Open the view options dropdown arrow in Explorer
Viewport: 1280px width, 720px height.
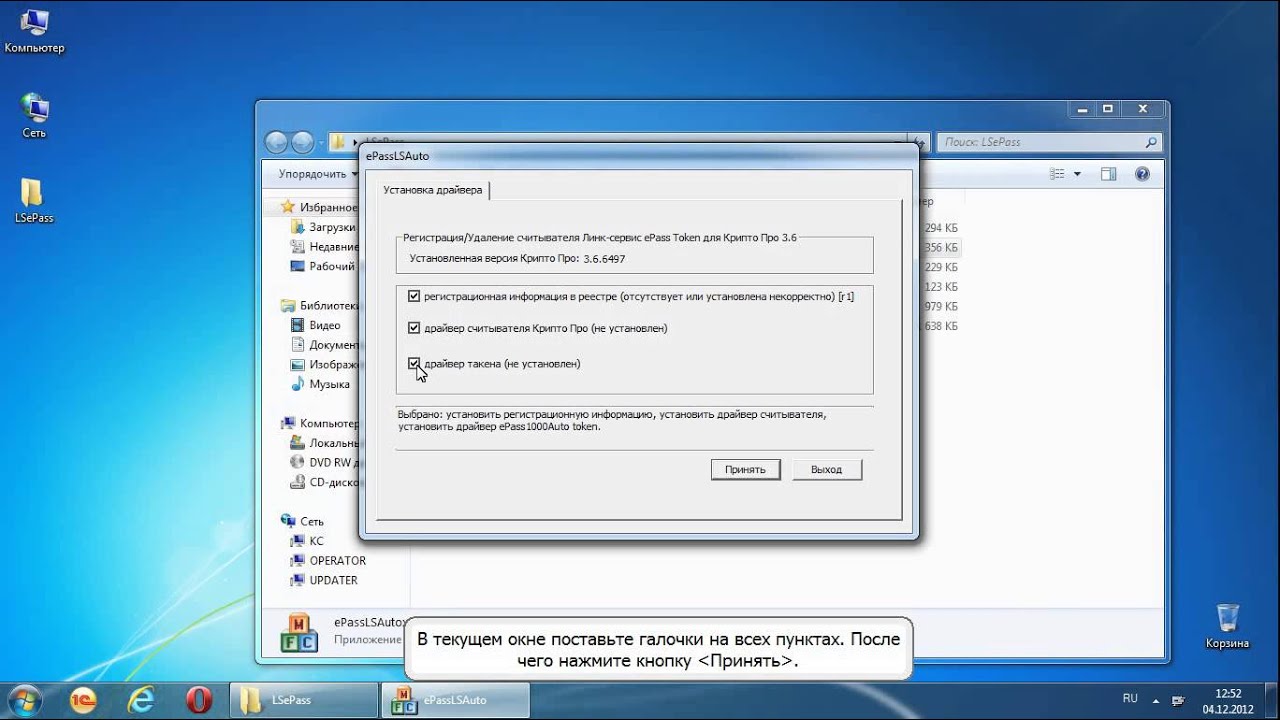[1077, 174]
